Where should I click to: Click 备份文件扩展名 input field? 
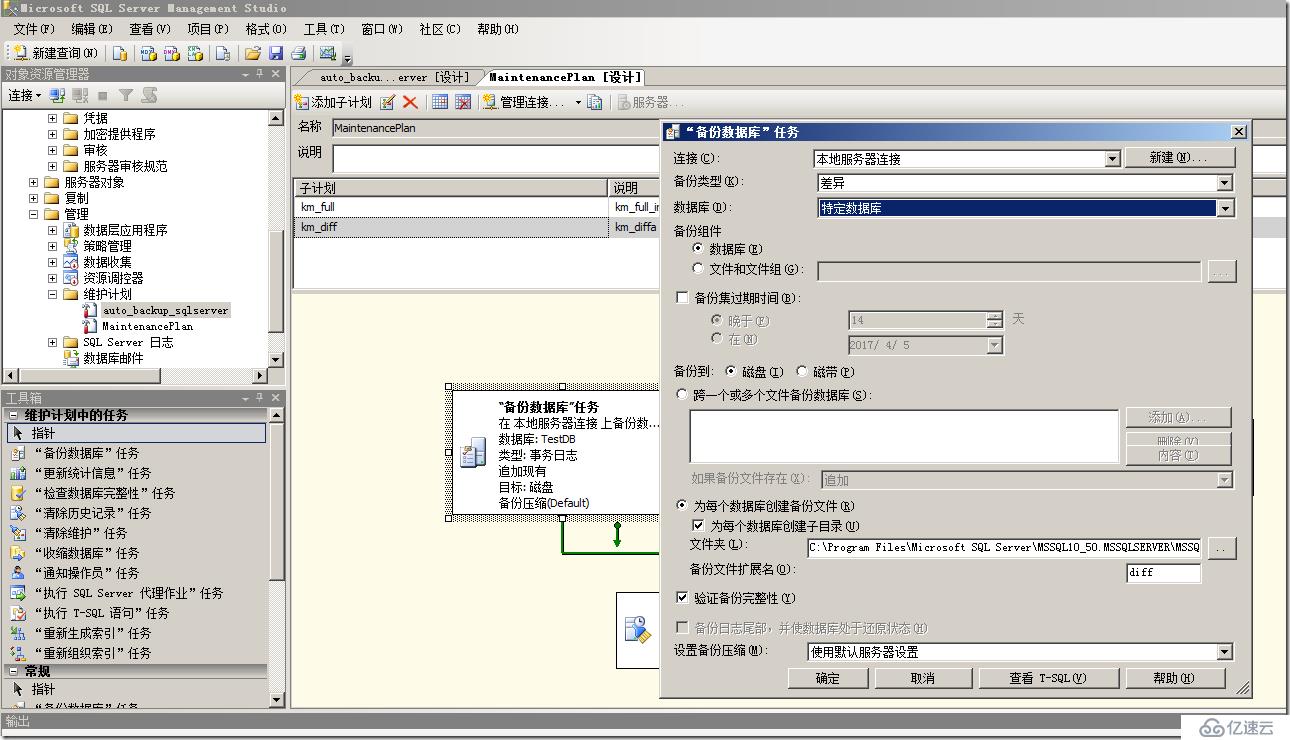point(1163,573)
